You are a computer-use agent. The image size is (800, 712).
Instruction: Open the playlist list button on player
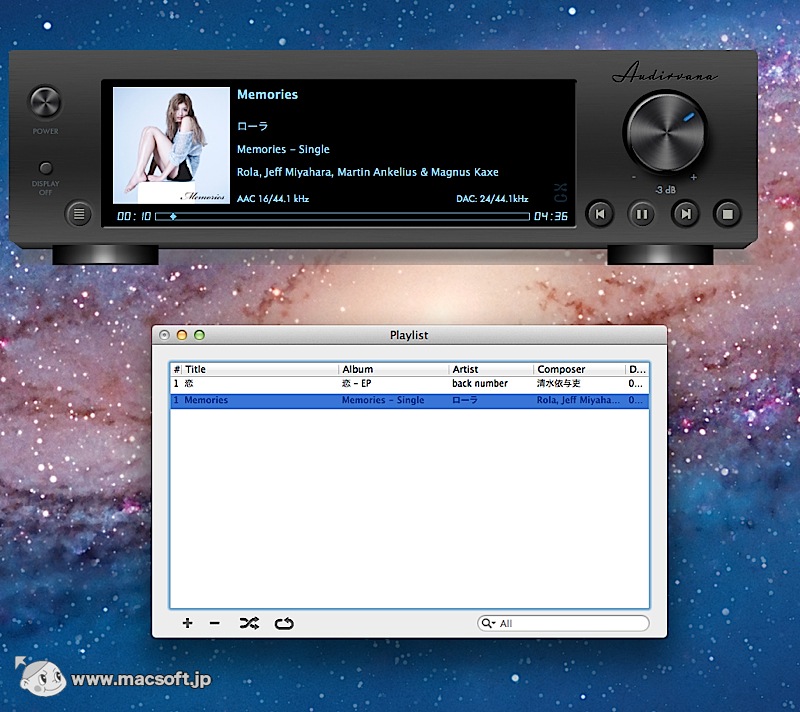(79, 214)
